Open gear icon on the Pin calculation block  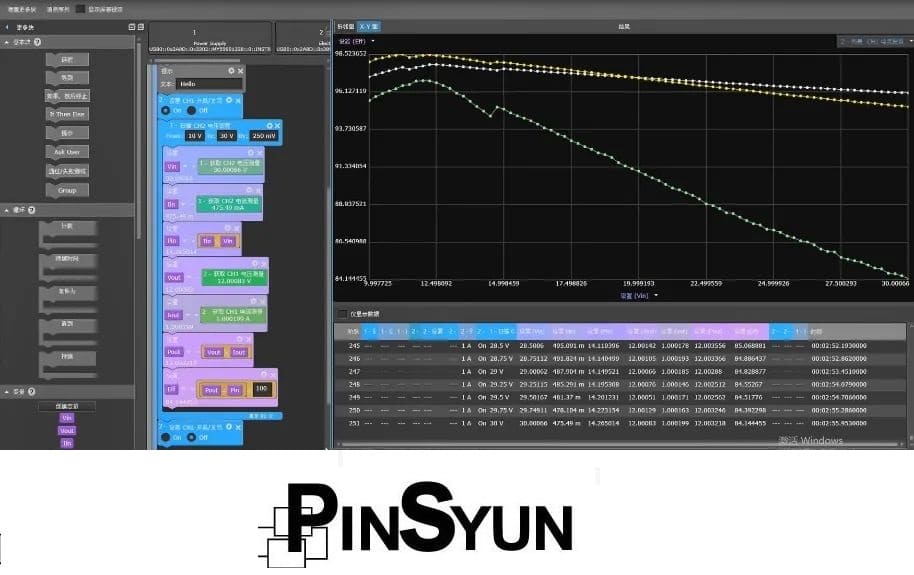coord(227,227)
